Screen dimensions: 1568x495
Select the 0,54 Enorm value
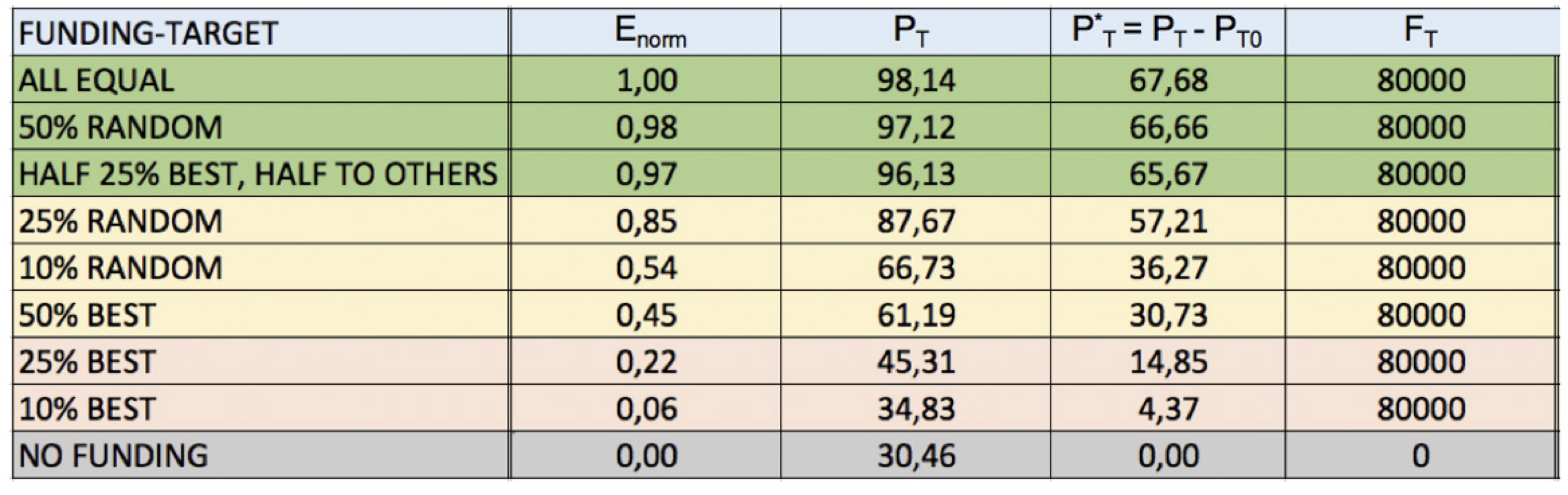[x=646, y=268]
